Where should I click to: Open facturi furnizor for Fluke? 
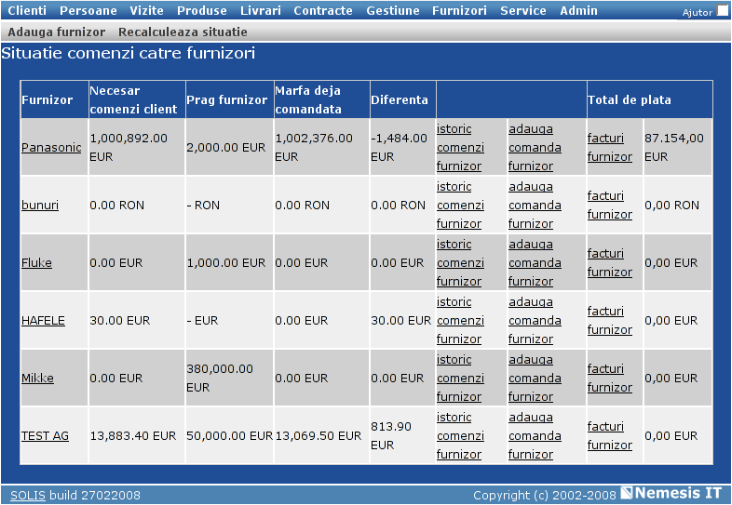610,263
